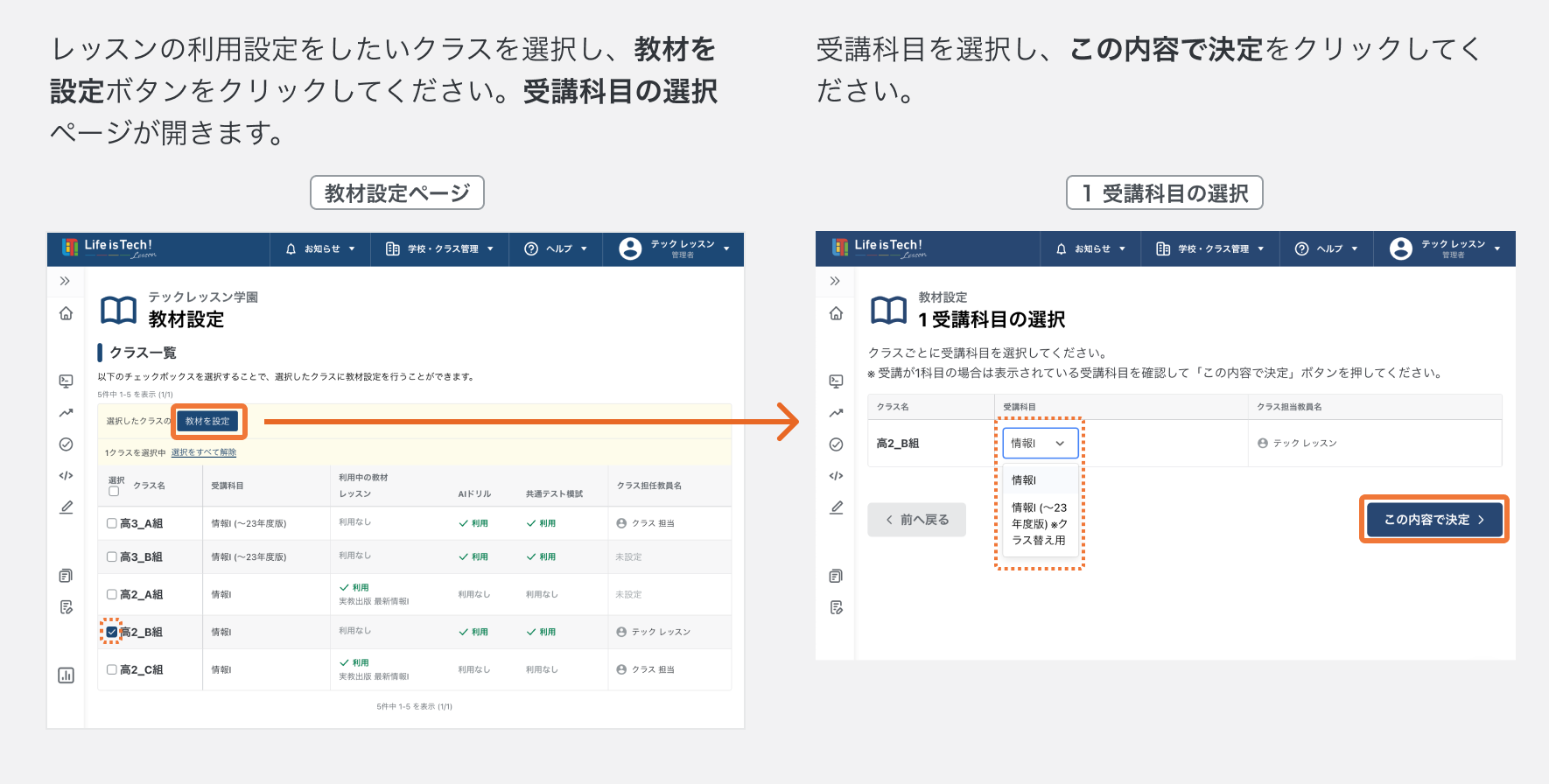Click the user avatar icon in right screenshot
Viewport: 1549px width, 784px height.
coord(1400,249)
